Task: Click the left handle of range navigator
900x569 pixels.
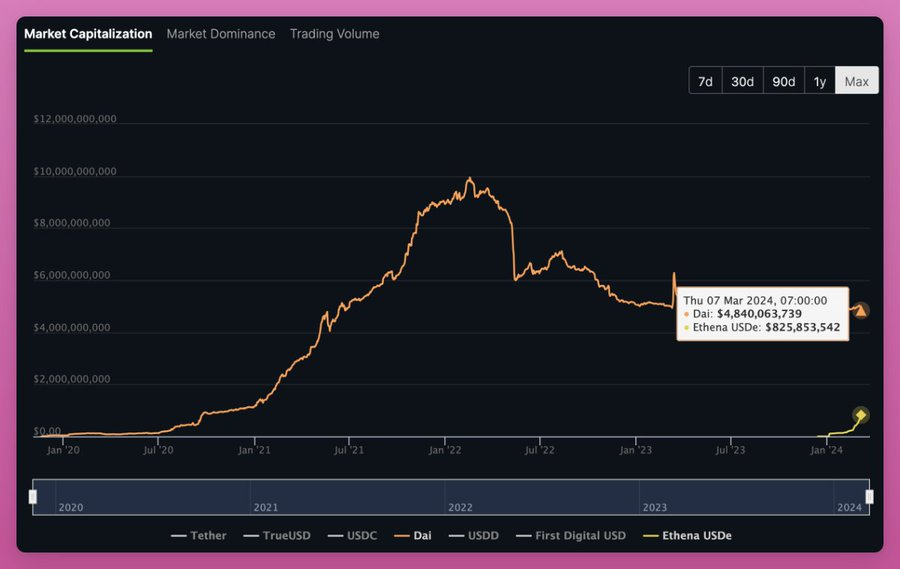Action: coord(33,497)
